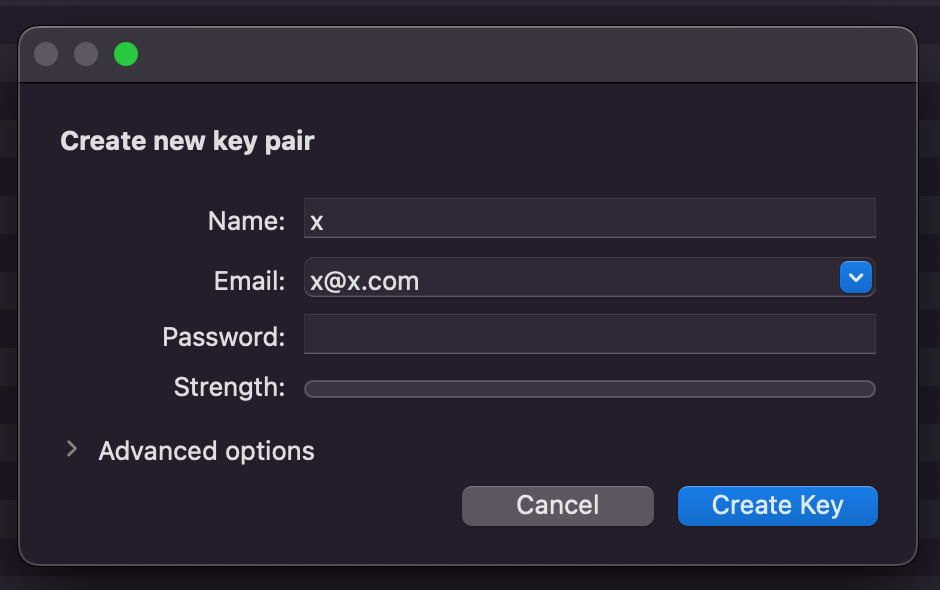Viewport: 940px width, 590px height.
Task: Expand Advanced options disclosure chevron
Action: pyautogui.click(x=72, y=448)
